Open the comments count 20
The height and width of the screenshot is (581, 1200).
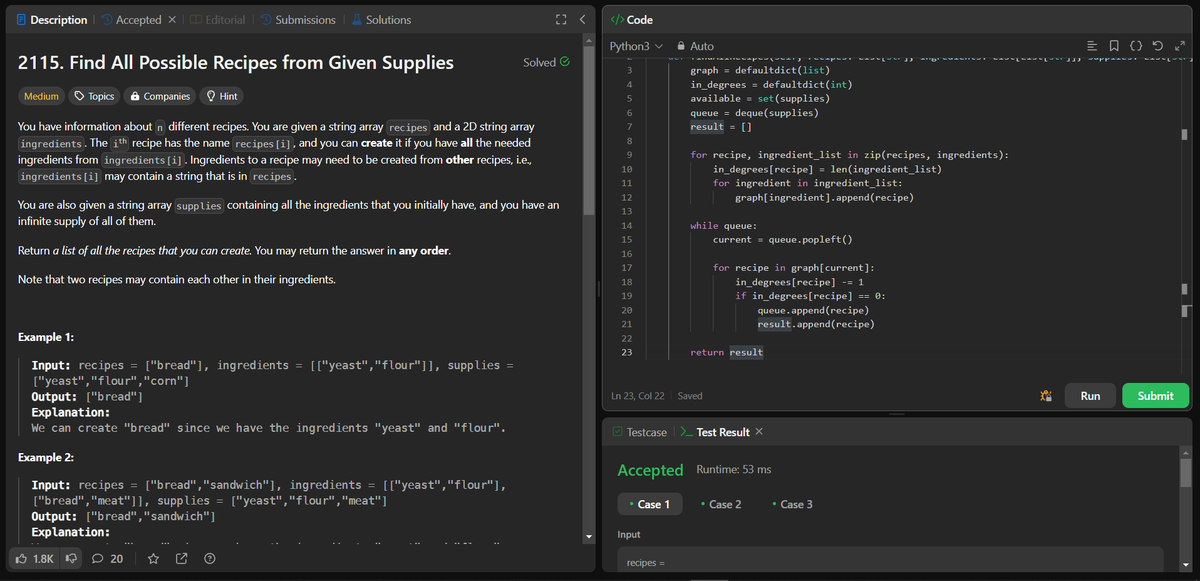pyautogui.click(x=107, y=558)
